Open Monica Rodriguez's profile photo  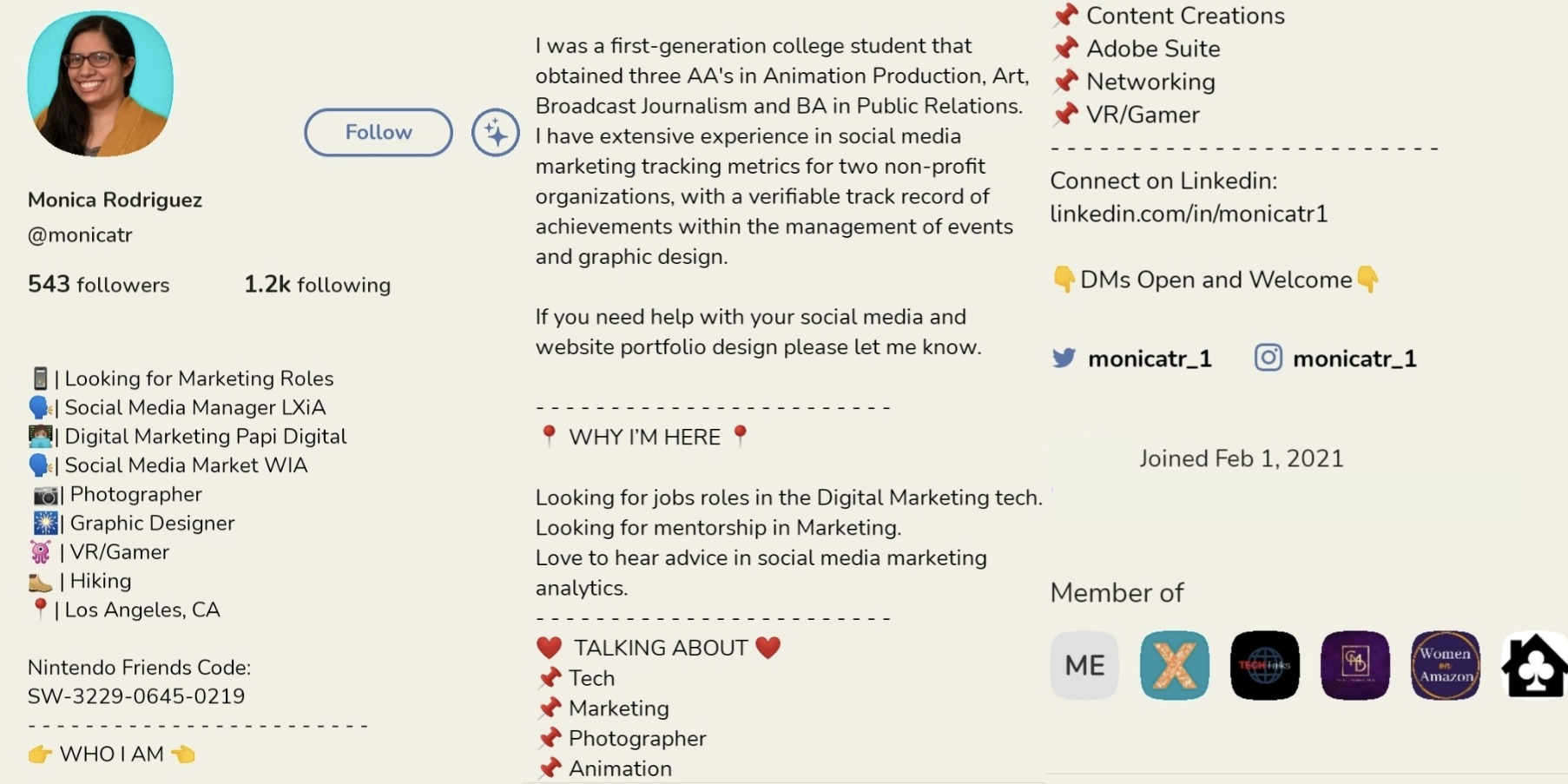coord(100,83)
